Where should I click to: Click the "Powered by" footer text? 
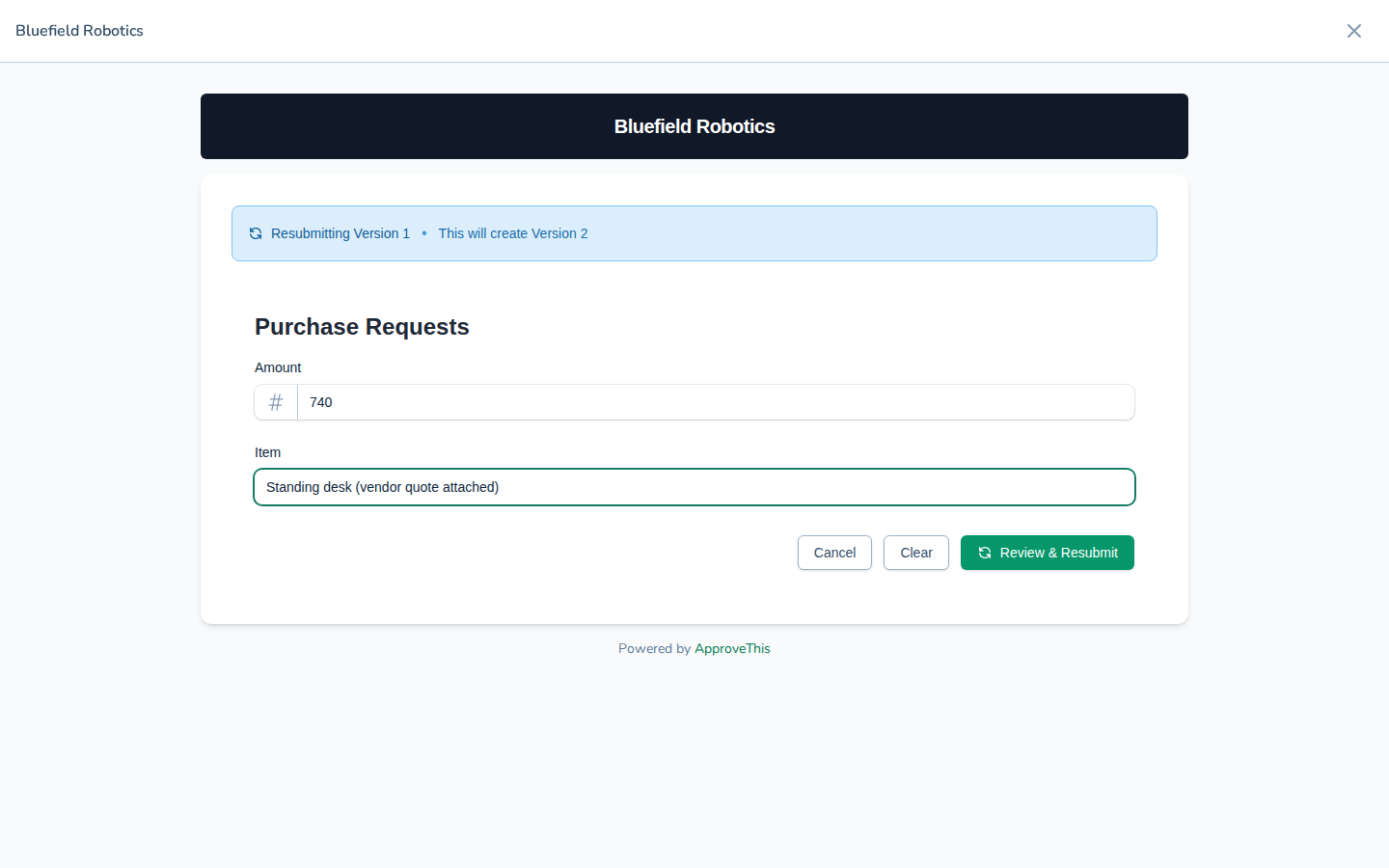coord(654,649)
